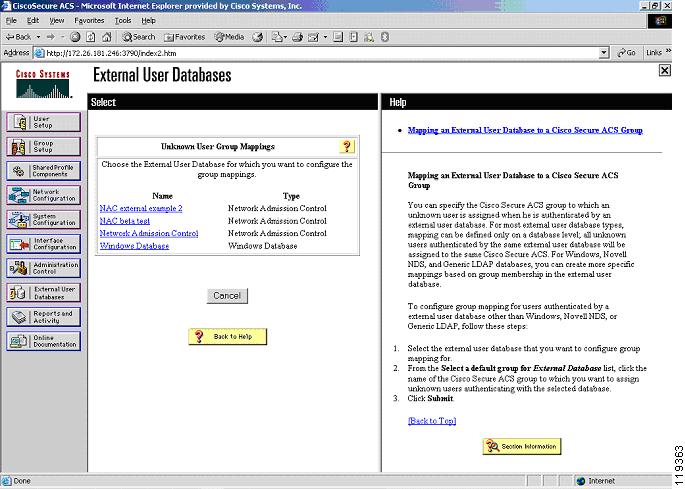Open Shared Profile Components

click(43, 171)
